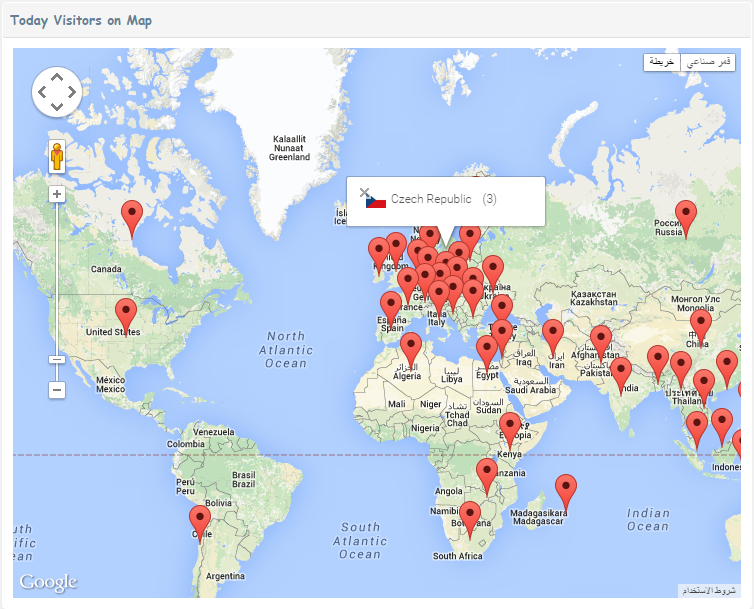Pan the map up with the top arrow

pyautogui.click(x=57, y=77)
